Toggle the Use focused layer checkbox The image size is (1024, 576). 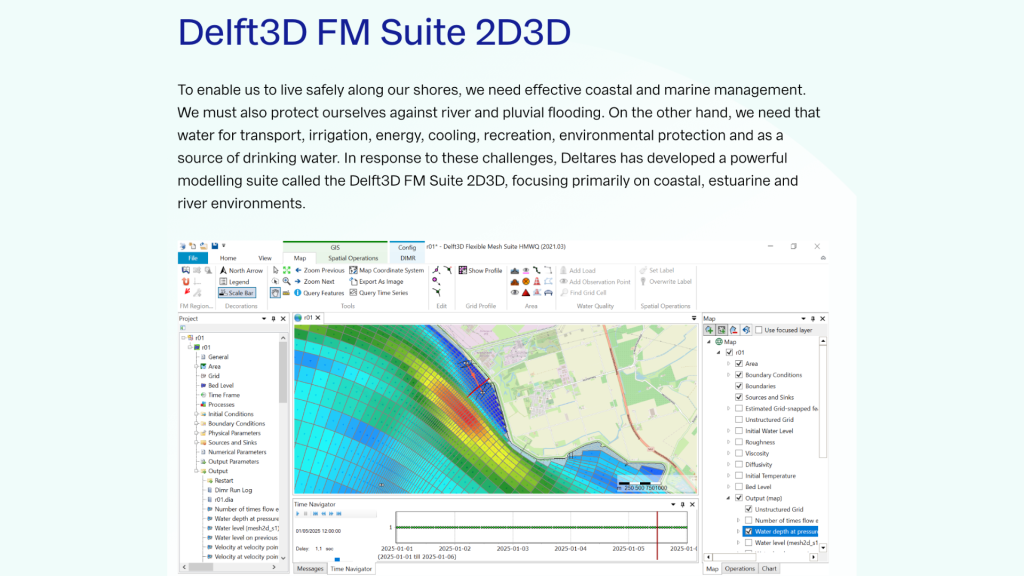click(x=759, y=330)
